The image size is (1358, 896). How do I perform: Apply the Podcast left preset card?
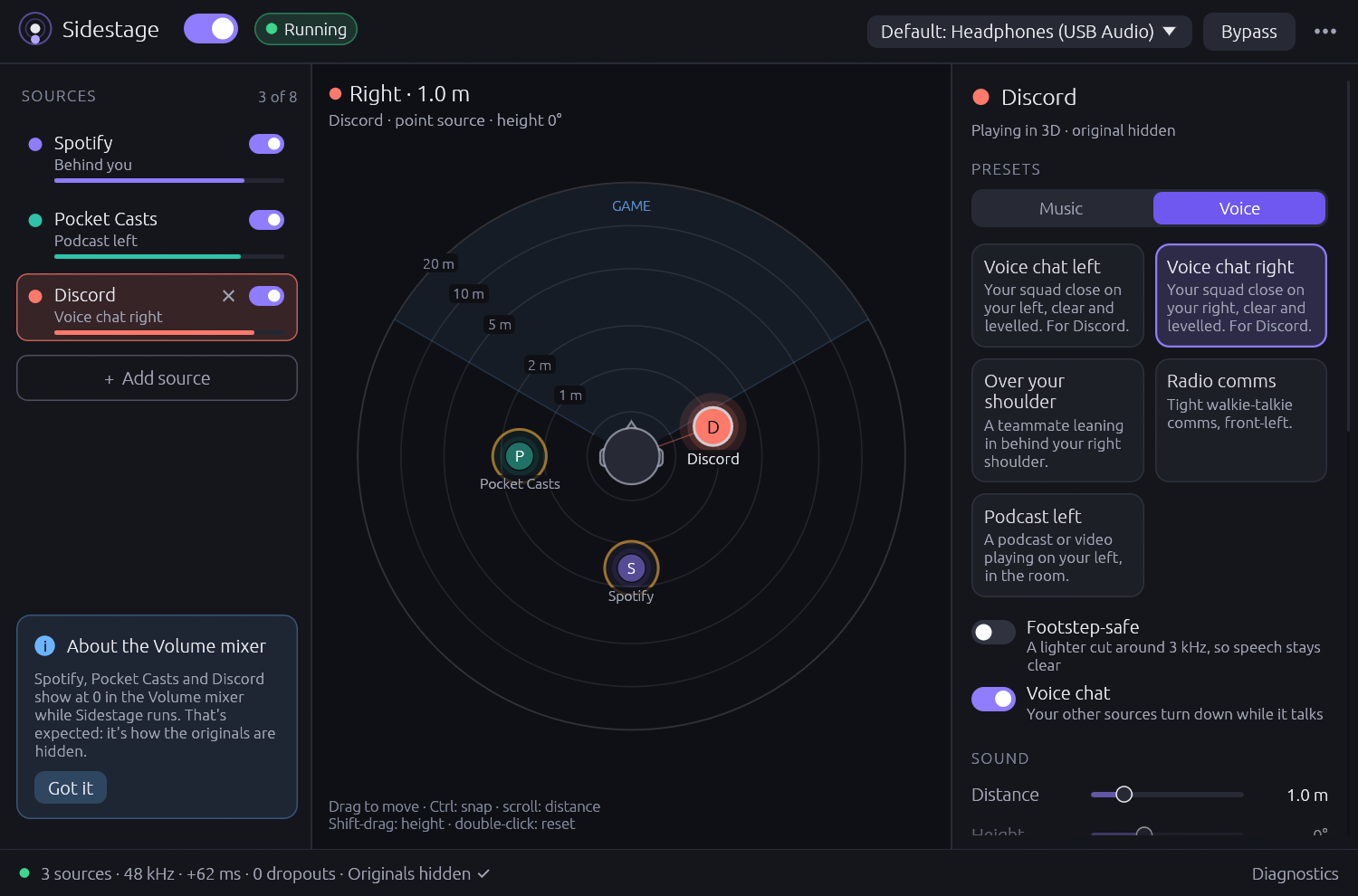[x=1057, y=546]
